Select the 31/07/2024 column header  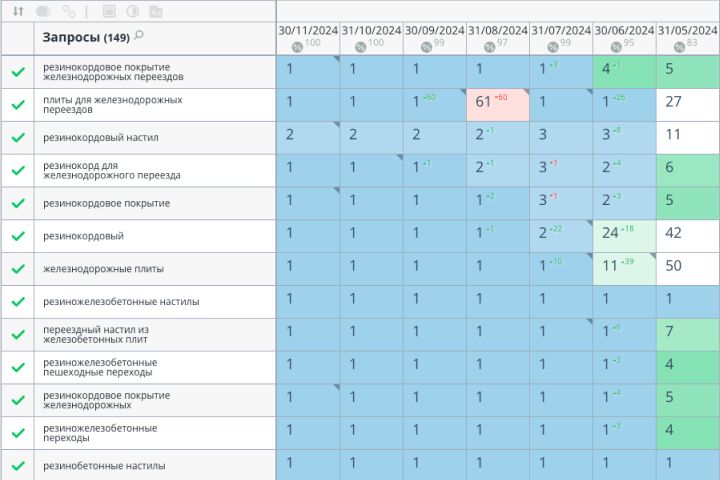[561, 31]
